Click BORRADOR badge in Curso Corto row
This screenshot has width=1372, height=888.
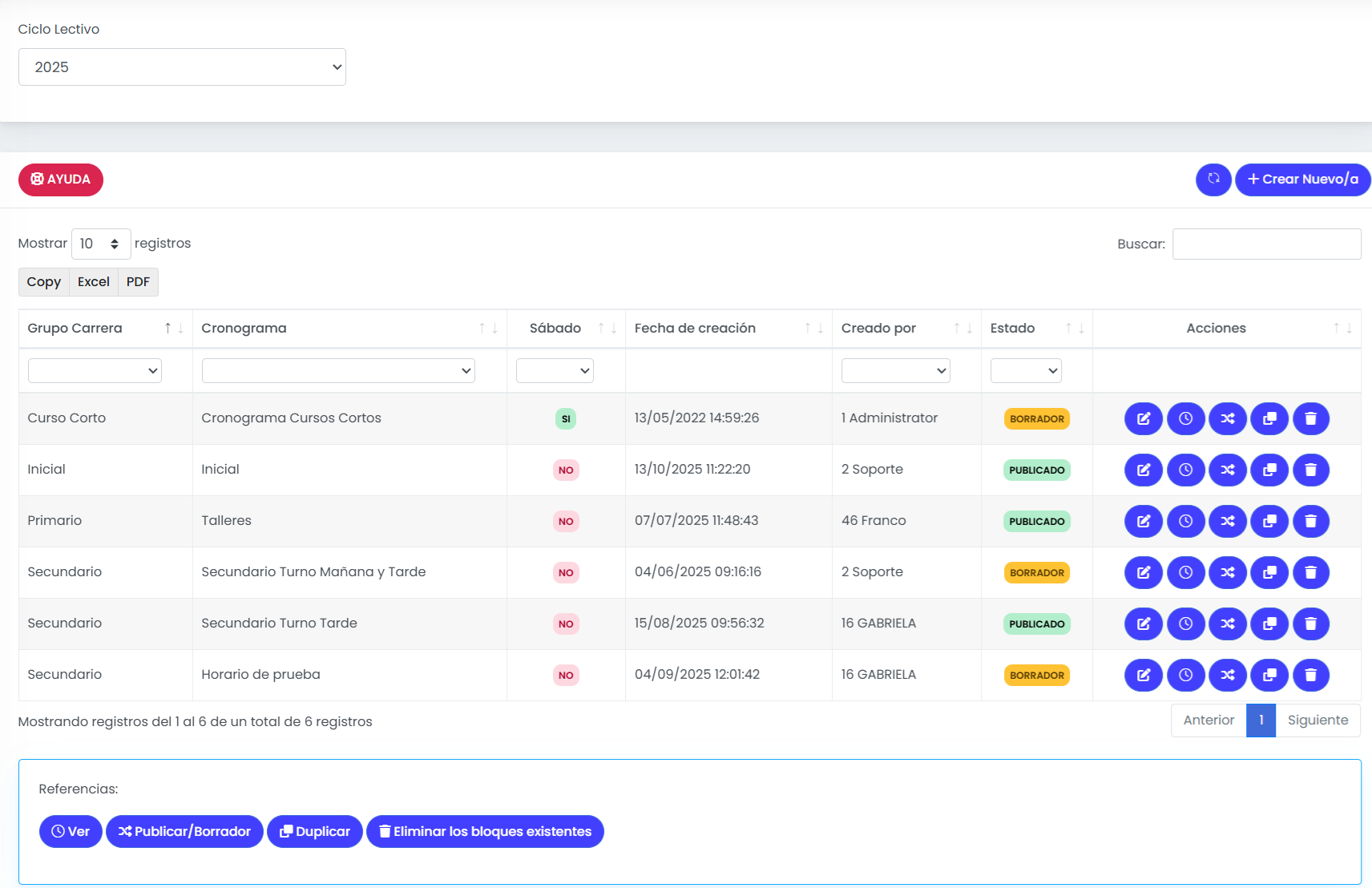[1037, 419]
